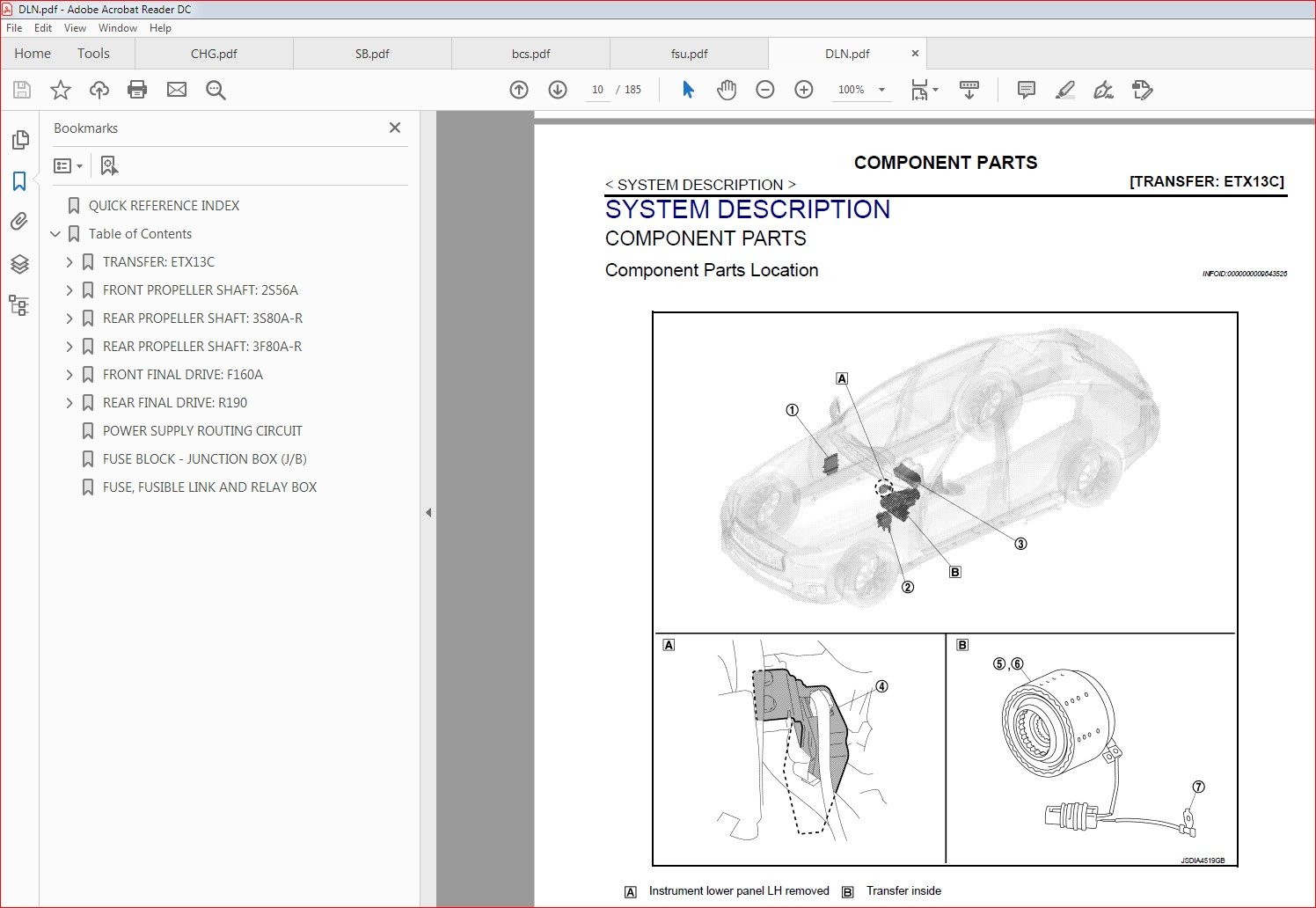This screenshot has height=908, width=1316.
Task: Open POWER SUPPLY ROUTING CIRCUIT bookmark
Action: (x=202, y=431)
